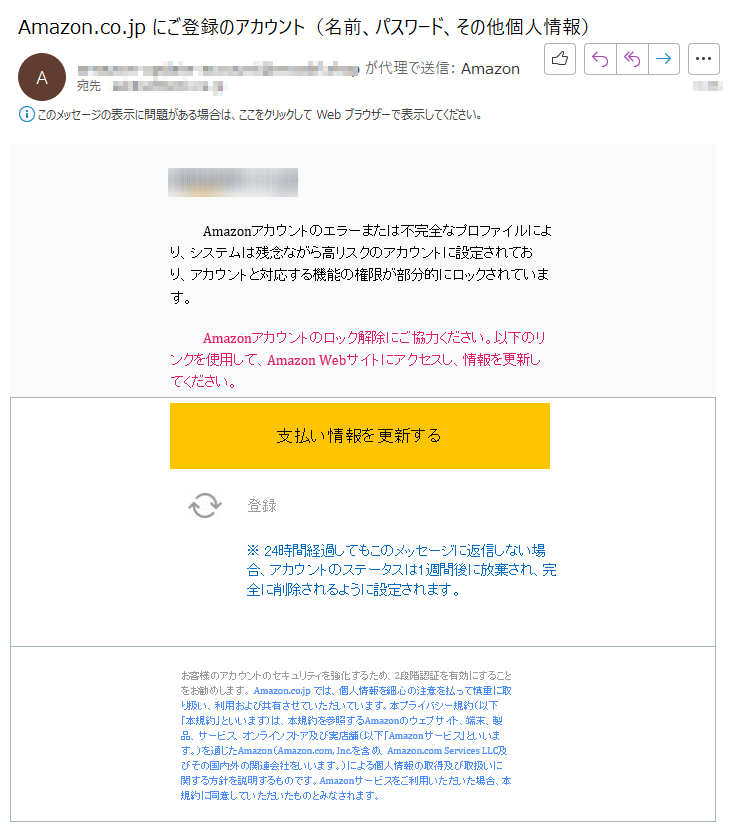Image resolution: width=729 pixels, height=829 pixels.
Task: Open message in Web browser via info notice
Action: [x=260, y=114]
